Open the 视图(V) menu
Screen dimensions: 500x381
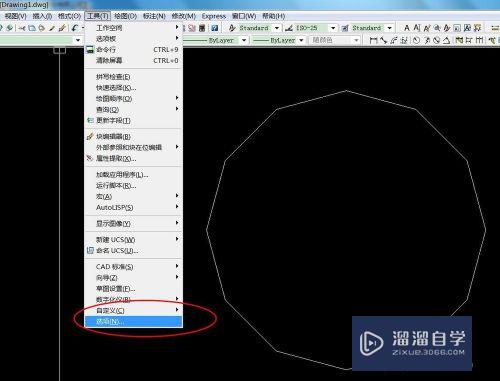15,16
